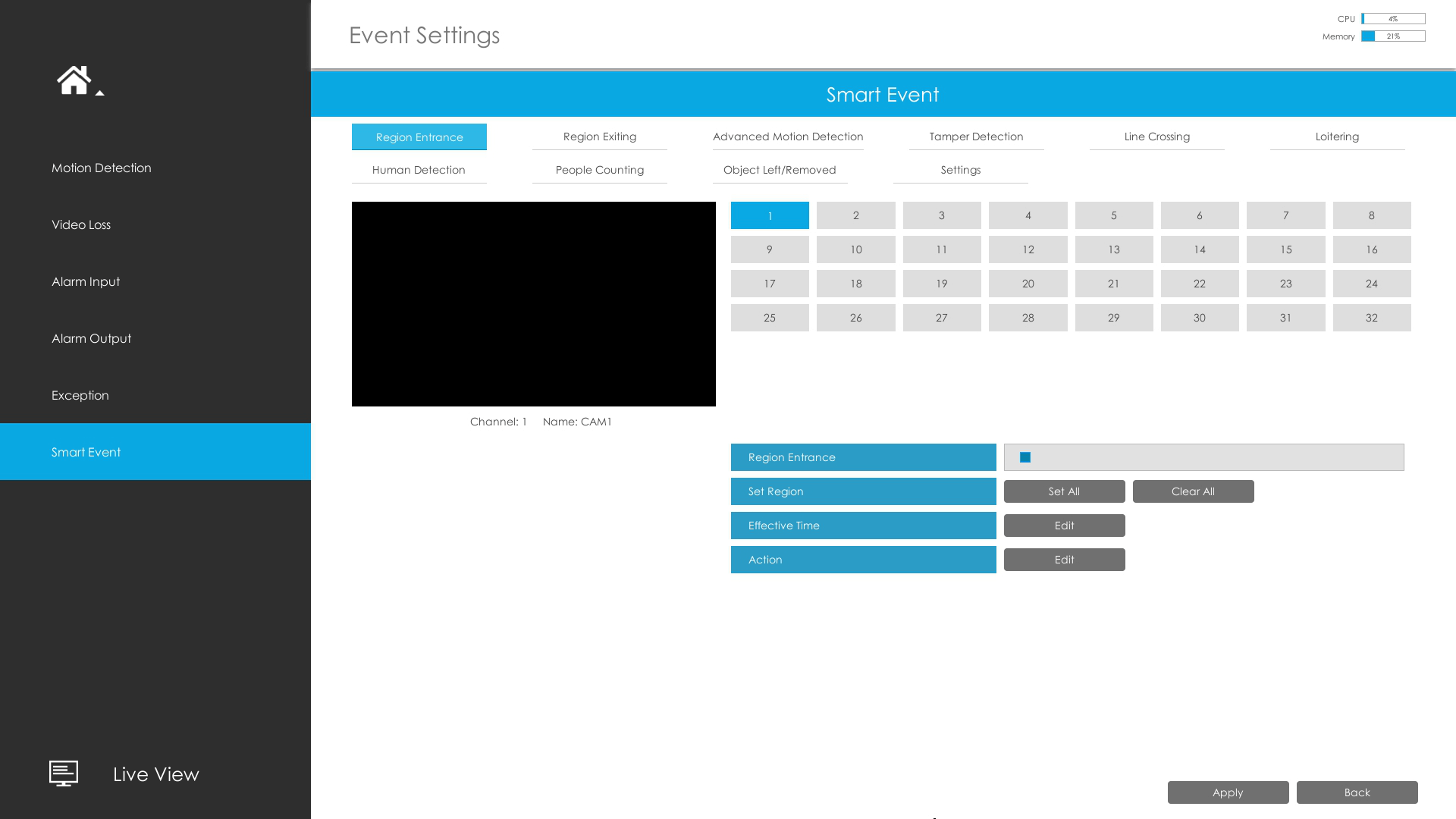
Task: Click the Set All region button
Action: (x=1064, y=491)
